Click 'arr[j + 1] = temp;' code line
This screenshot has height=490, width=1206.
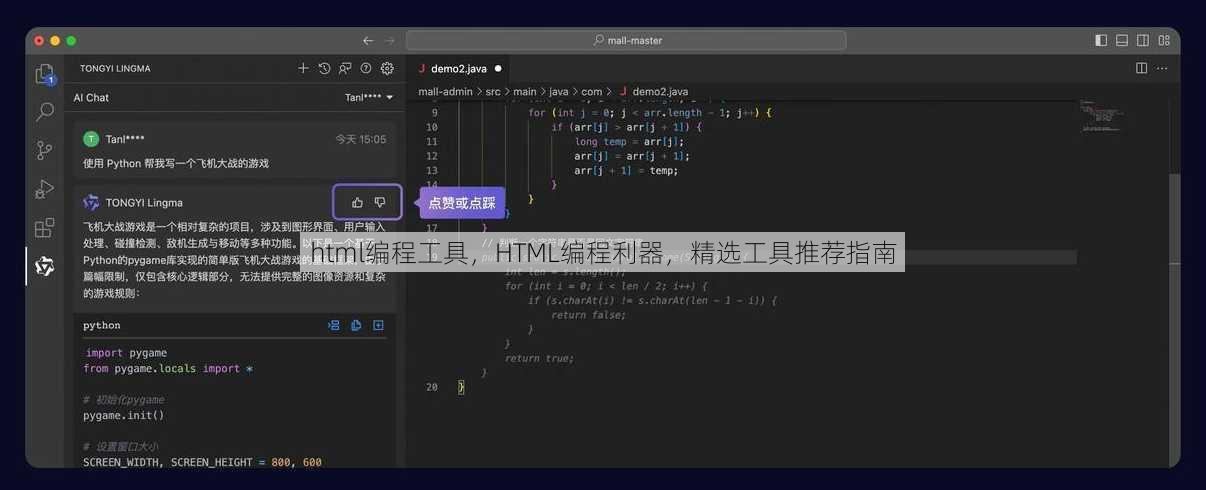626,171
